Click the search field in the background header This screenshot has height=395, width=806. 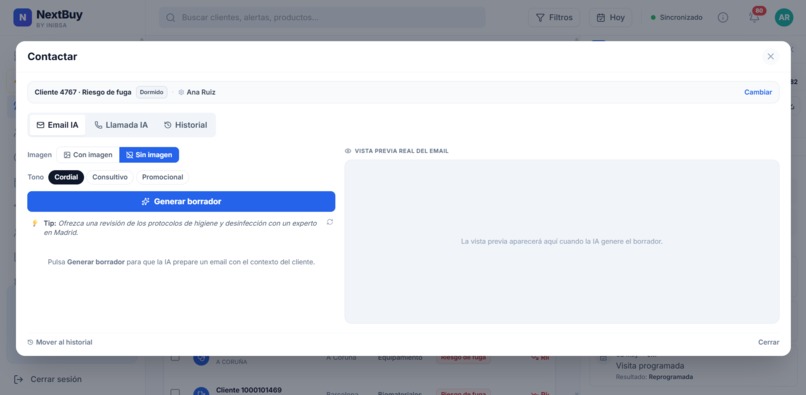click(x=322, y=17)
